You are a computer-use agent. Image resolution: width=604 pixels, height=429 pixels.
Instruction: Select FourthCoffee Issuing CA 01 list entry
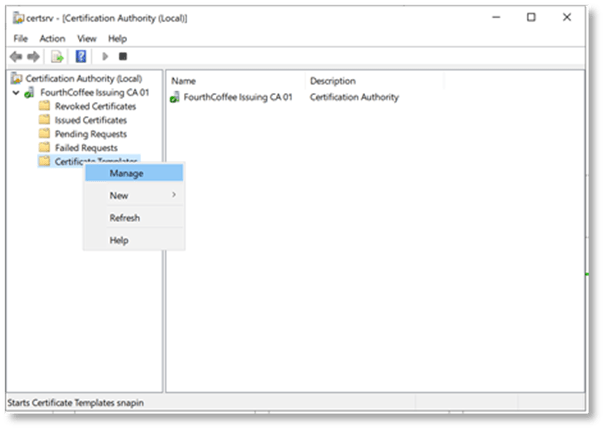coord(240,97)
